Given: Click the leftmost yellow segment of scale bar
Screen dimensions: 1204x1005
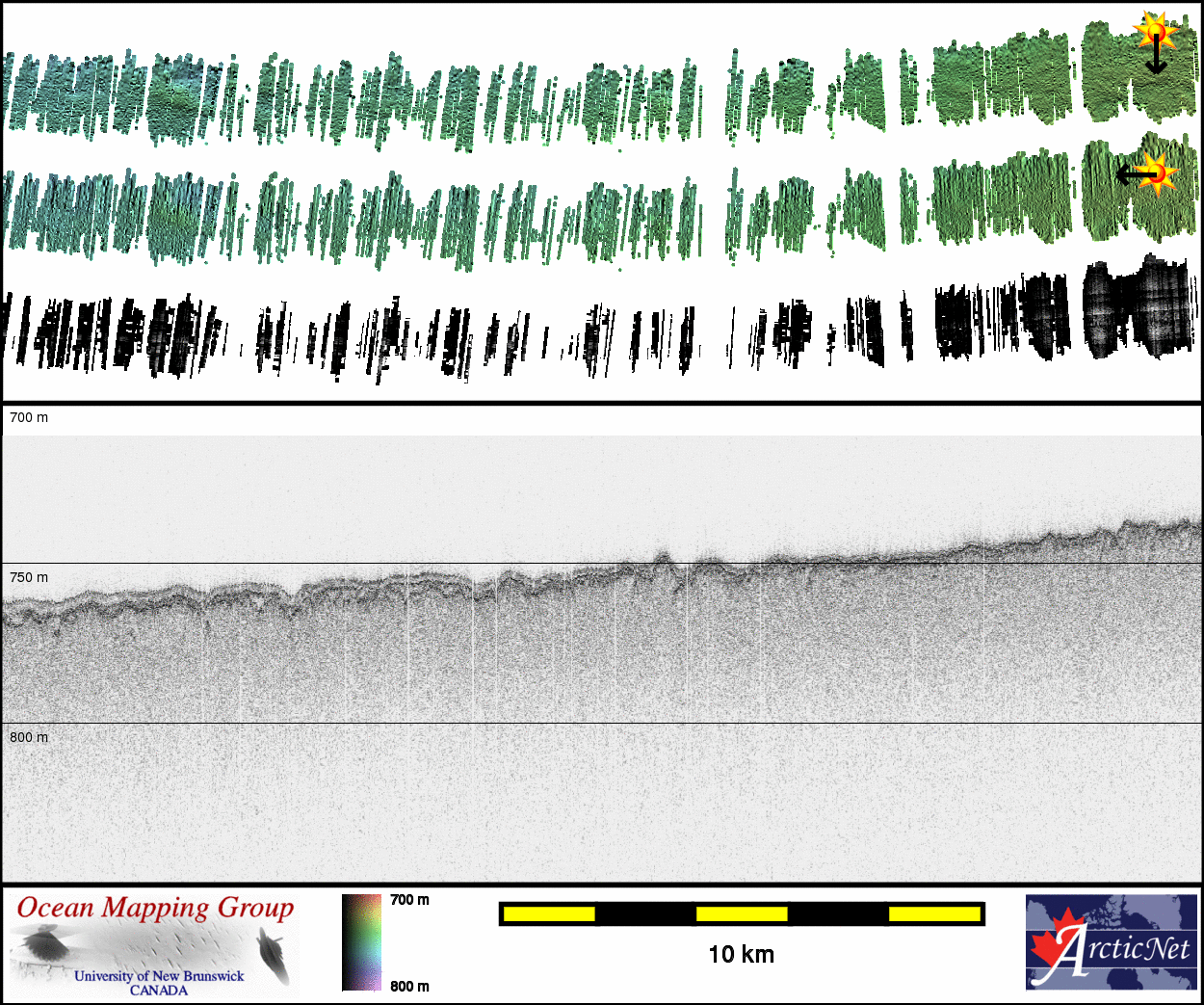Looking at the screenshot, I should click(x=549, y=913).
